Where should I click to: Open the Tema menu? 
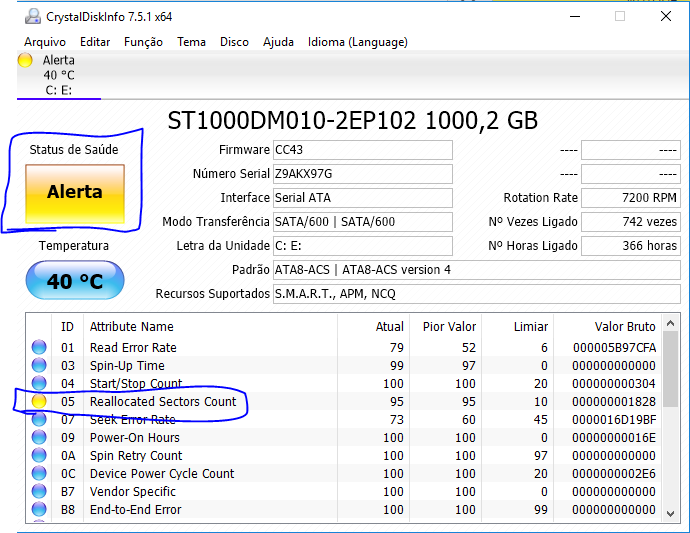[191, 42]
